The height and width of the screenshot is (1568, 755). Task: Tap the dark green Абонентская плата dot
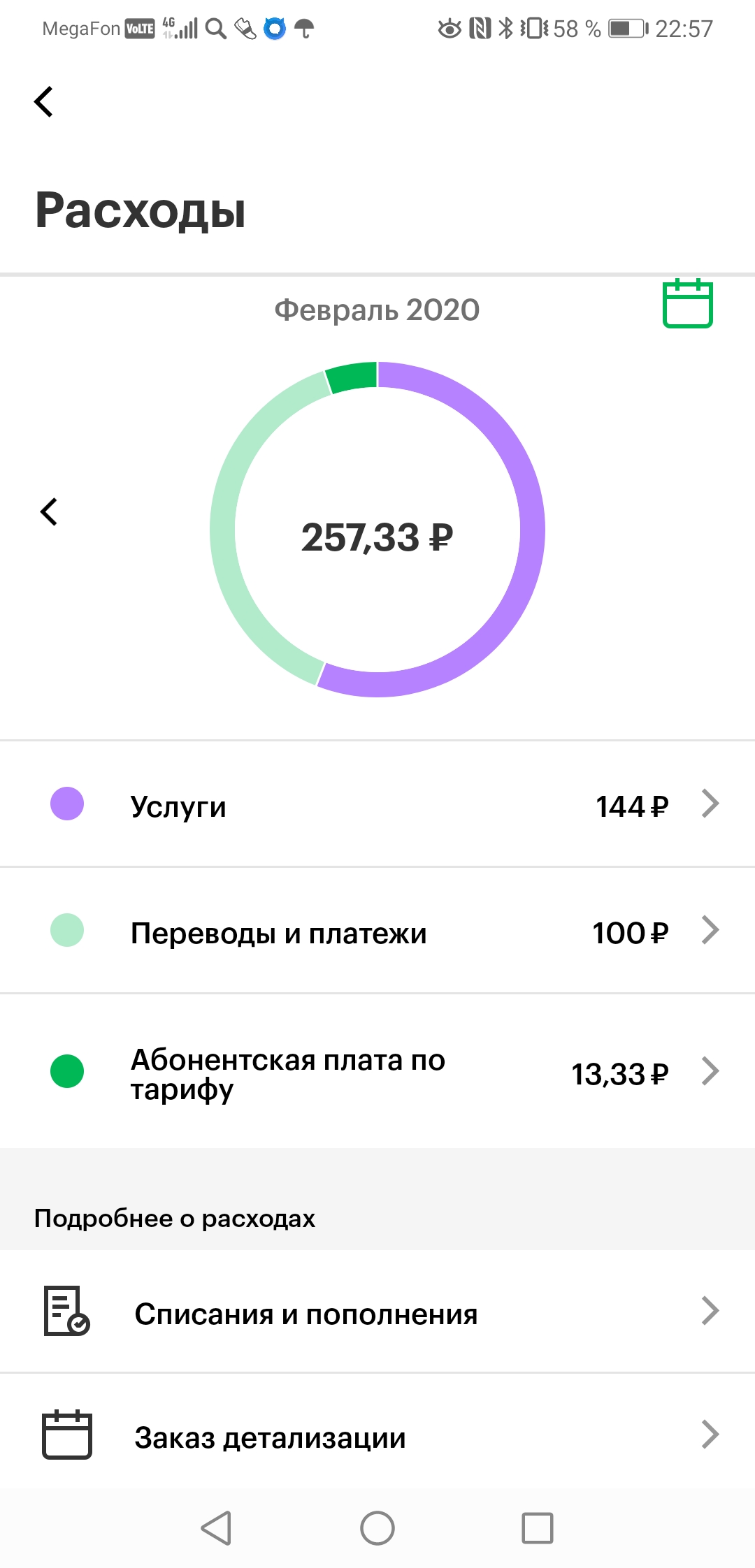point(67,1071)
